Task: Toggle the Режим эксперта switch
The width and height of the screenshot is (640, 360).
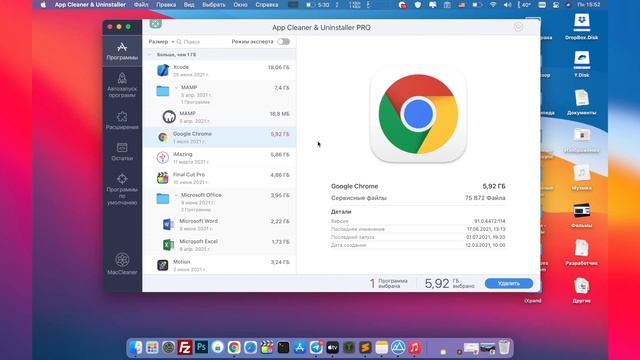Action: click(x=283, y=42)
